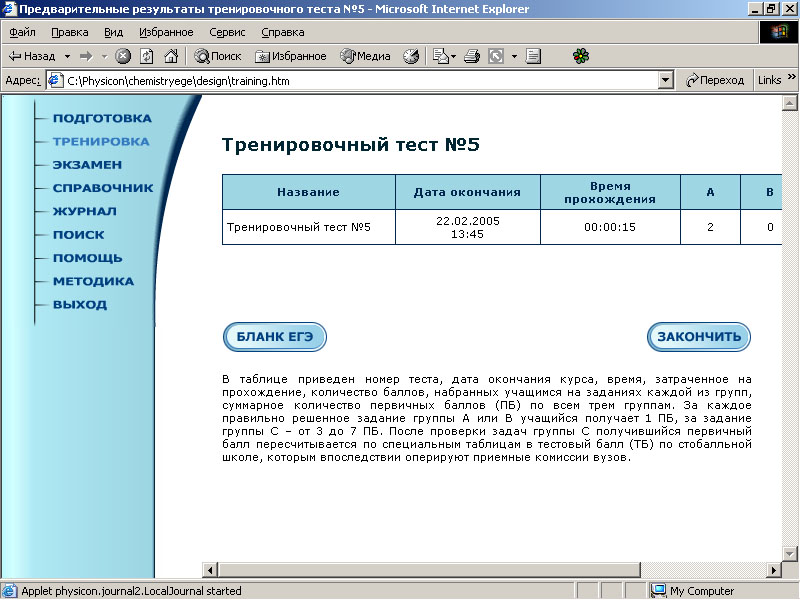This screenshot has height=600, width=800.
Task: Click the Internet Explorer title bar icon
Action: 9,9
